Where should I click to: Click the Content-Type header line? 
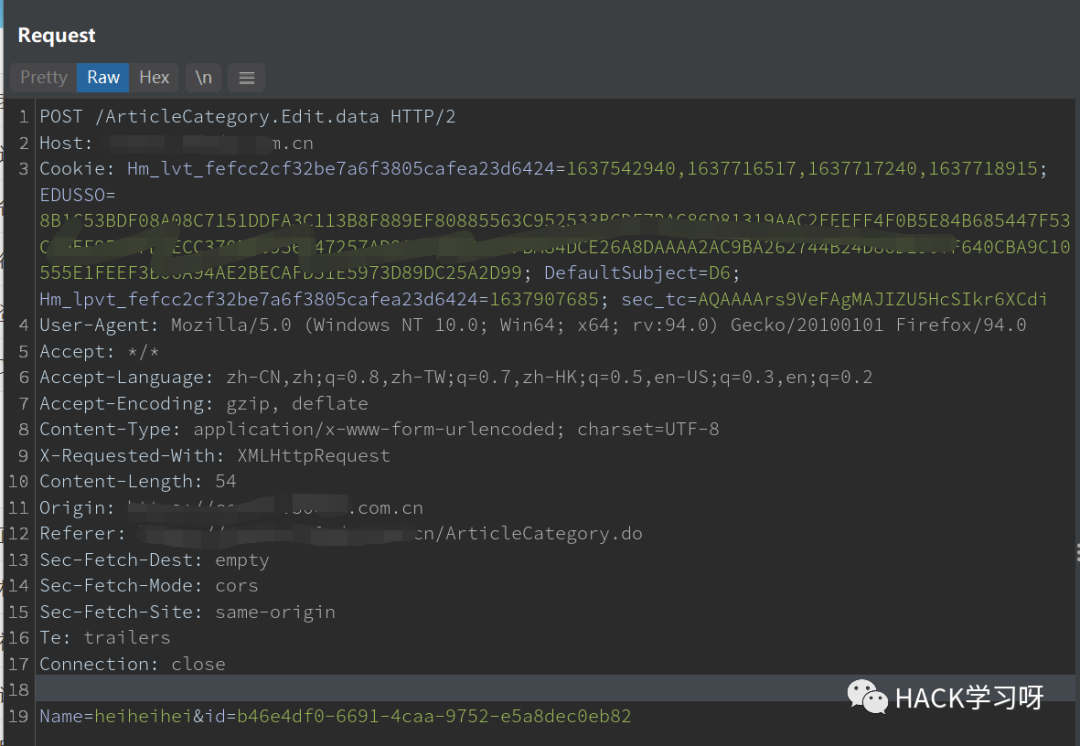pos(379,429)
